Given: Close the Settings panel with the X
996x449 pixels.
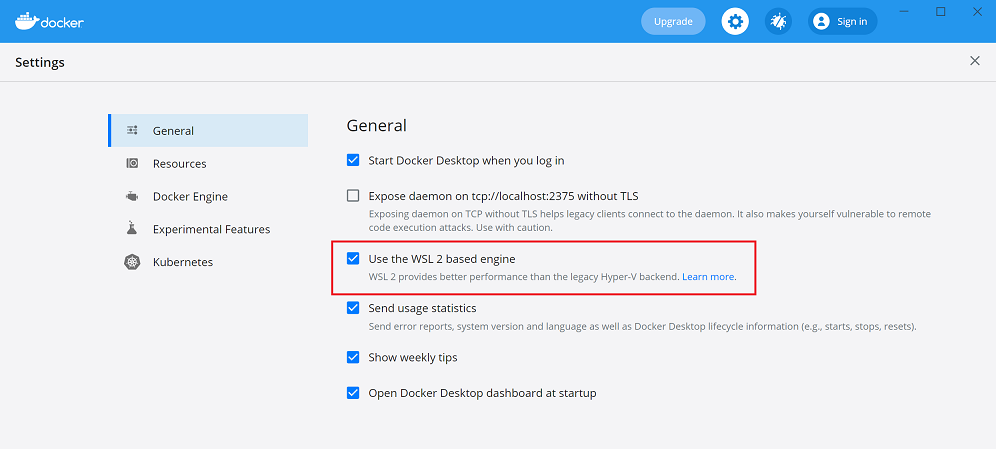Looking at the screenshot, I should pos(974,61).
